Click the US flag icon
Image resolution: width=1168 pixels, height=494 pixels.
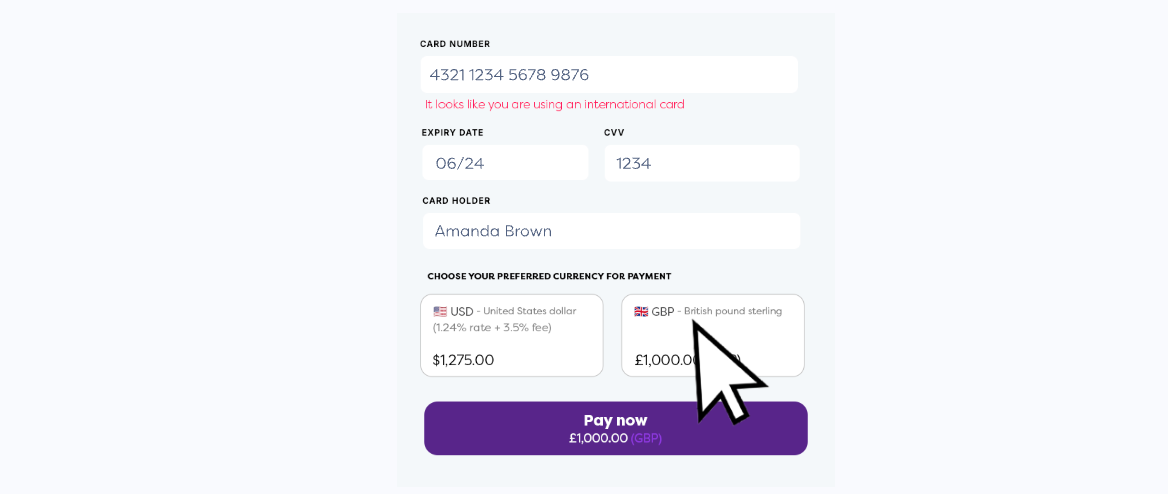coord(440,312)
